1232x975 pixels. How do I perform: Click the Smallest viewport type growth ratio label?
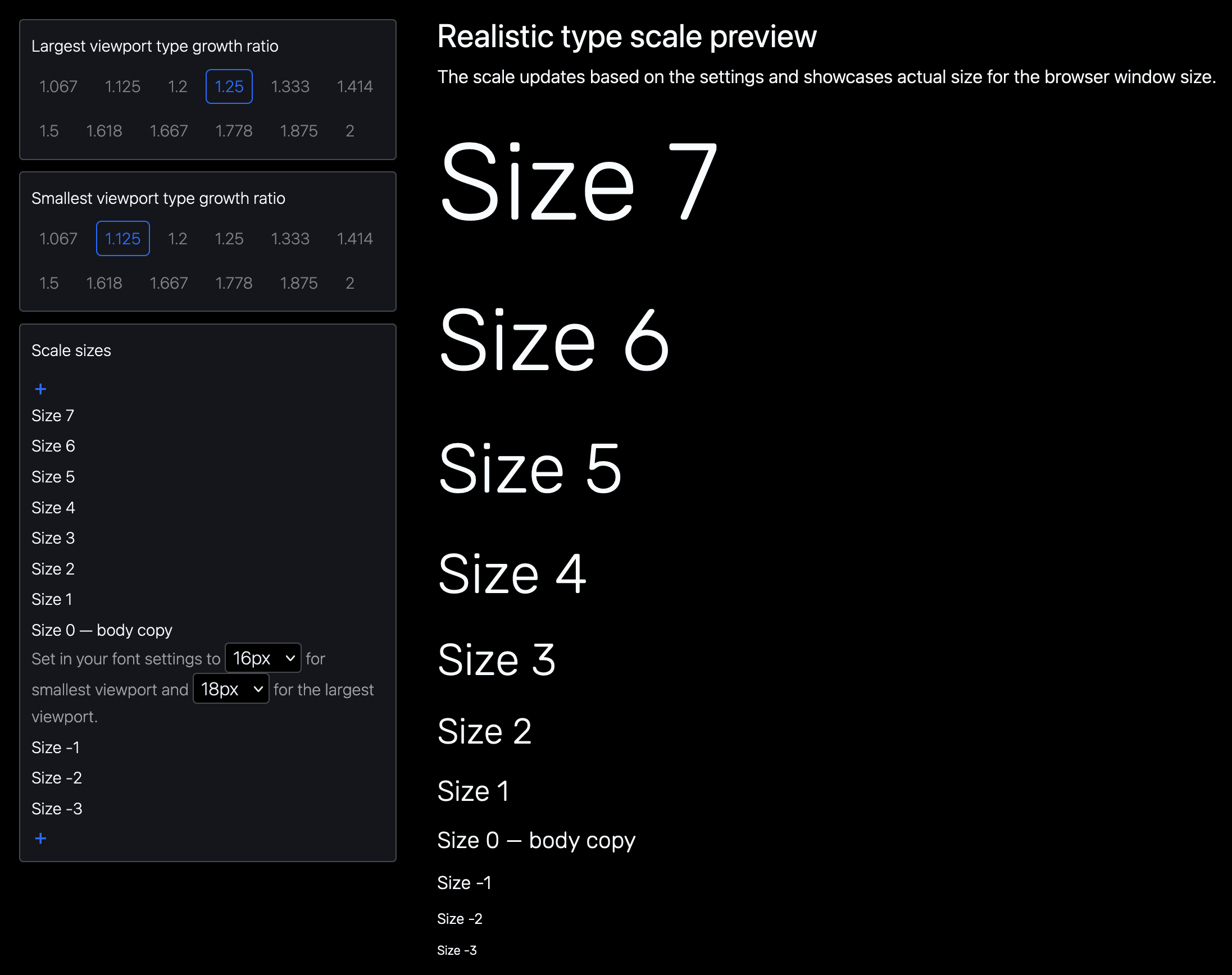(x=158, y=199)
